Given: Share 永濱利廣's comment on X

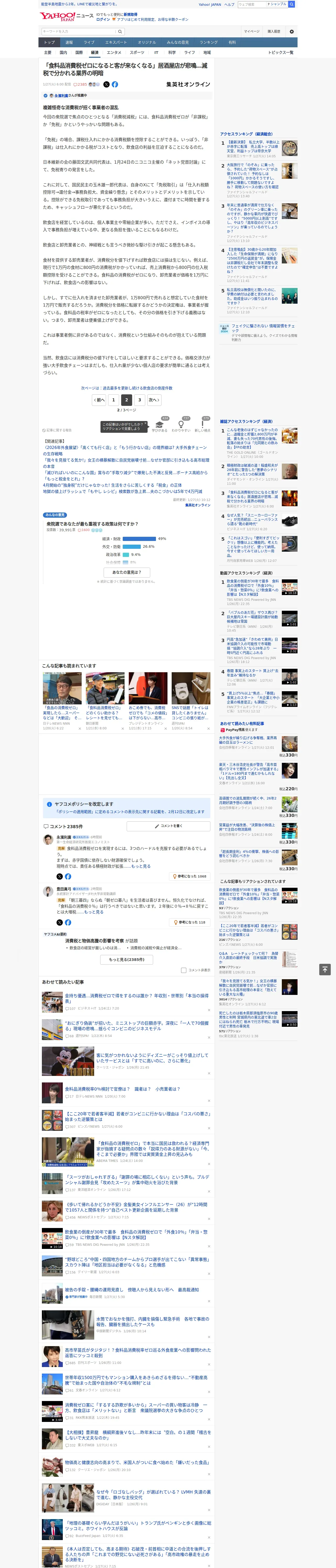Looking at the screenshot, I should click(60, 877).
